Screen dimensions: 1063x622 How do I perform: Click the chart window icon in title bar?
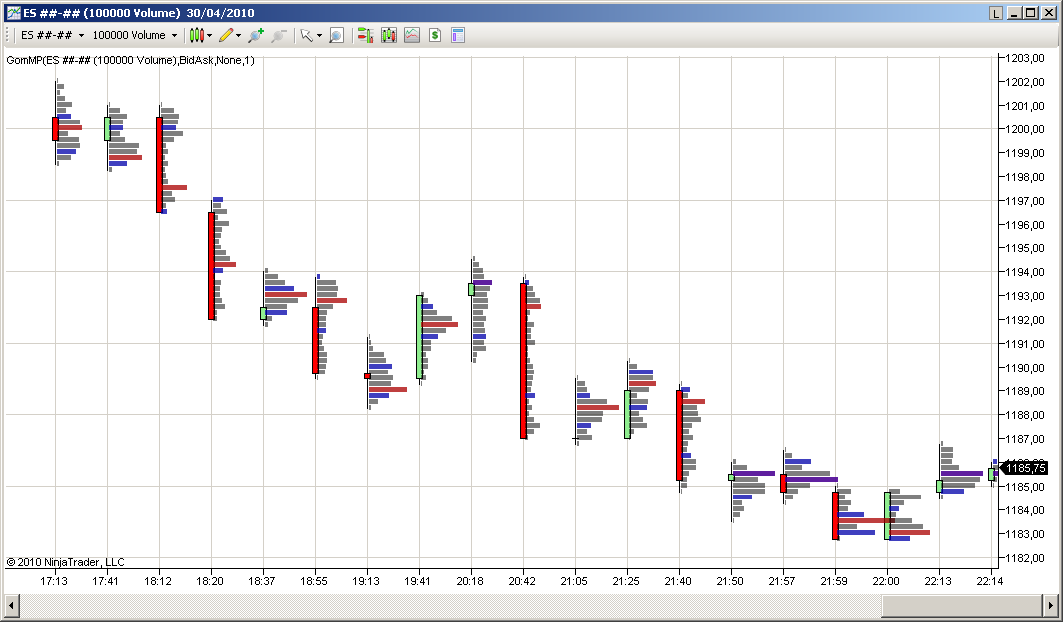click(13, 12)
